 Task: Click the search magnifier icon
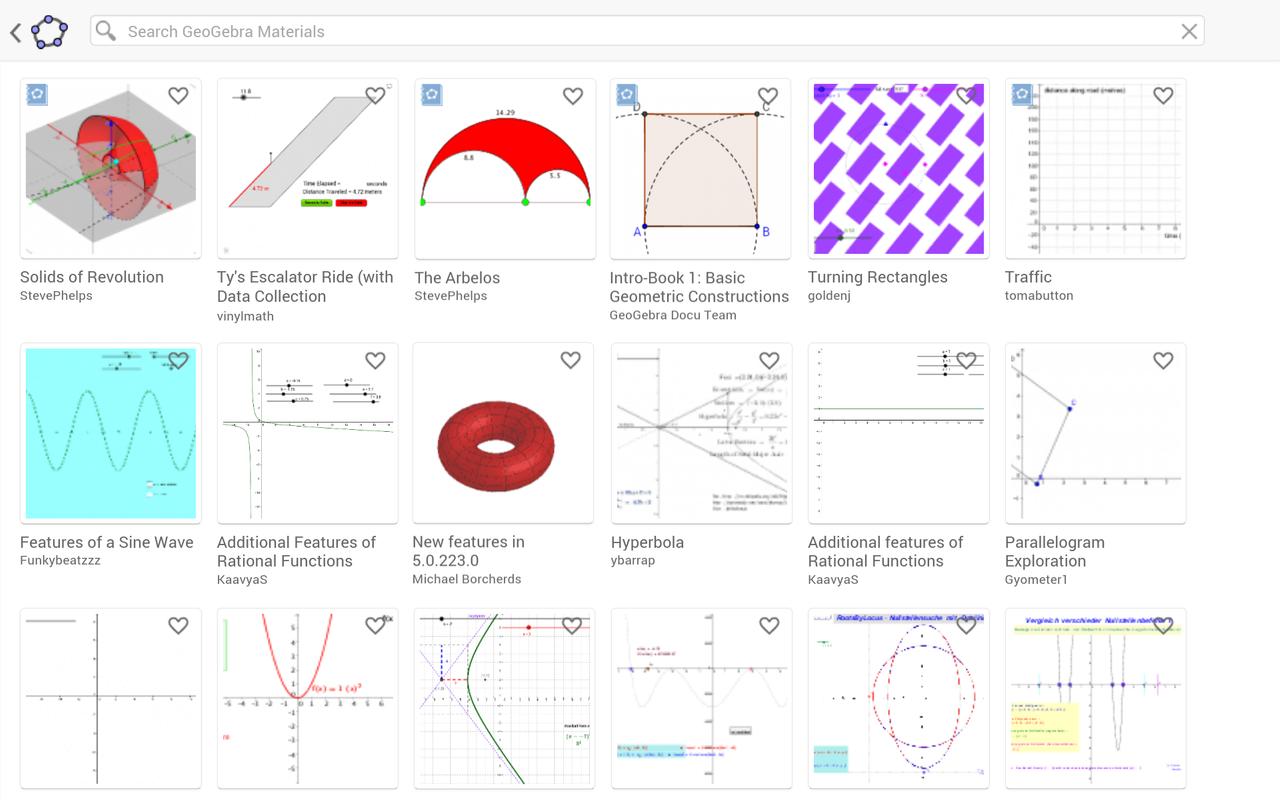point(104,31)
